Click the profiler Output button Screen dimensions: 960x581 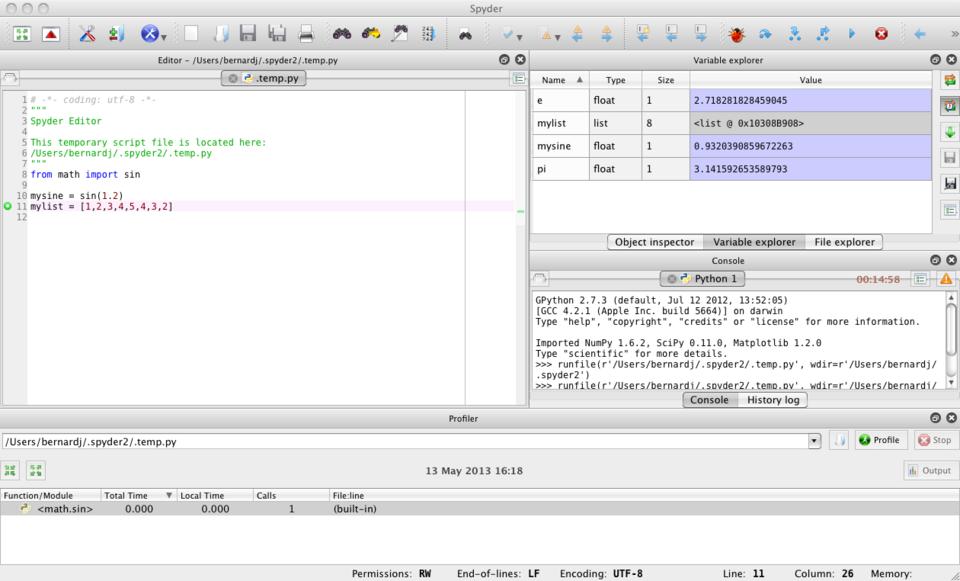tap(930, 470)
